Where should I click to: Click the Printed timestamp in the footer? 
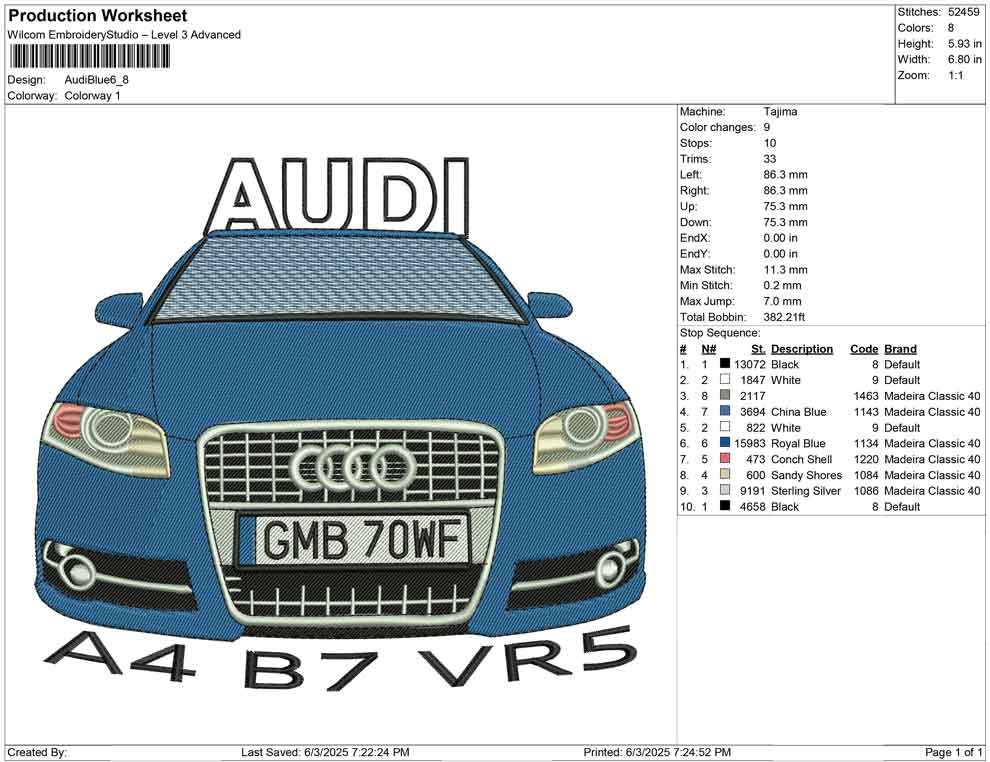657,752
